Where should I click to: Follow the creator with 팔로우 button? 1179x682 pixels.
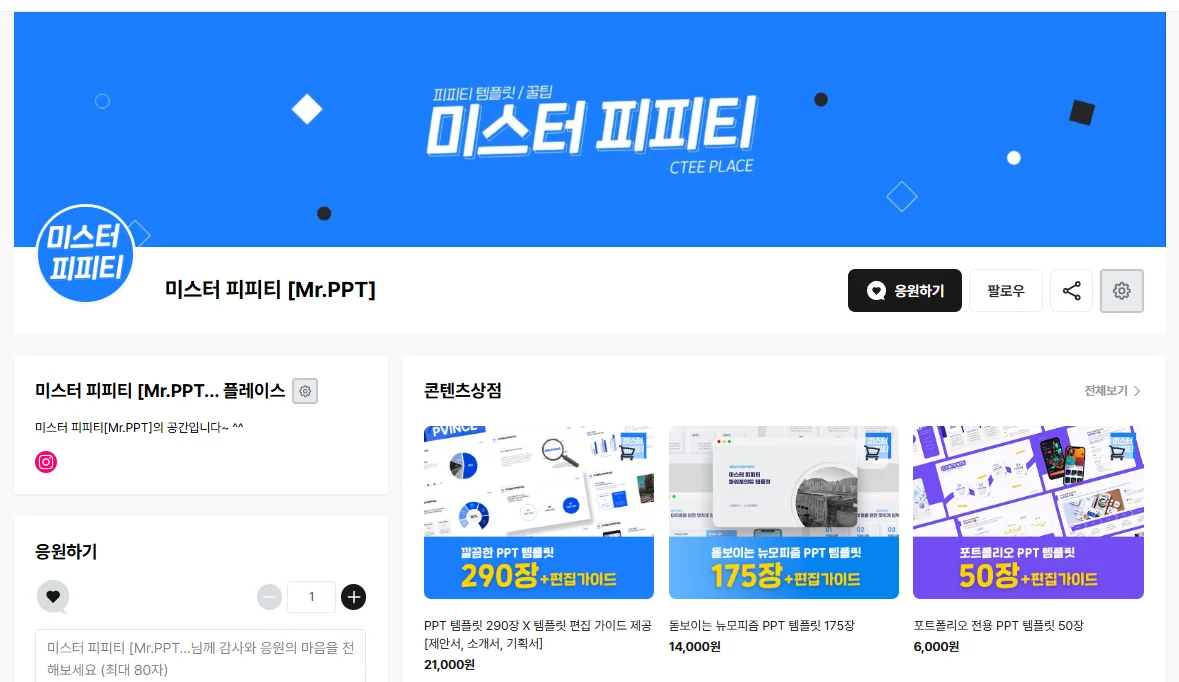[x=1005, y=290]
